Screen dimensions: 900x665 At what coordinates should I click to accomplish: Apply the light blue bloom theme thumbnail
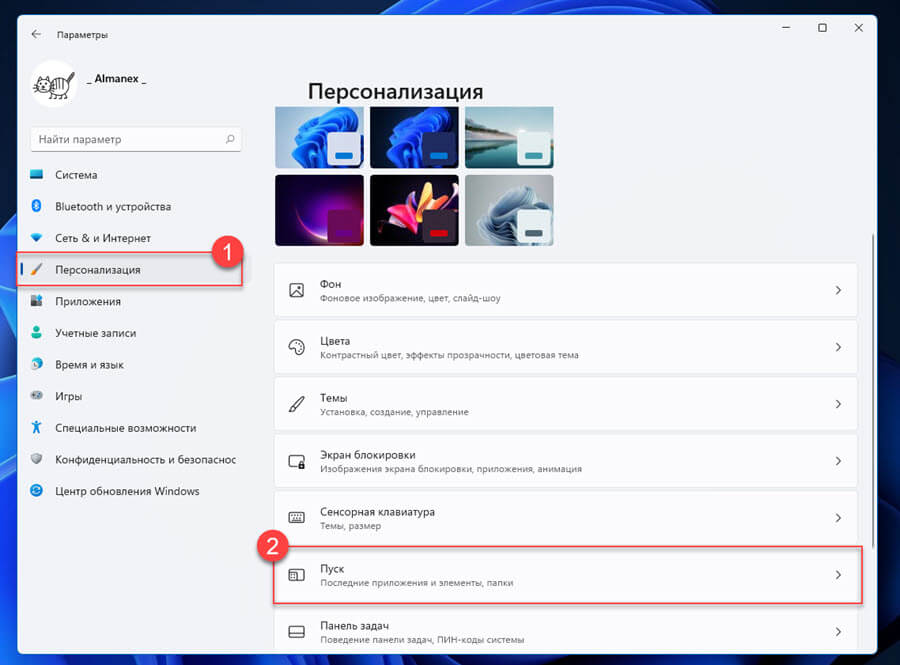pos(319,137)
